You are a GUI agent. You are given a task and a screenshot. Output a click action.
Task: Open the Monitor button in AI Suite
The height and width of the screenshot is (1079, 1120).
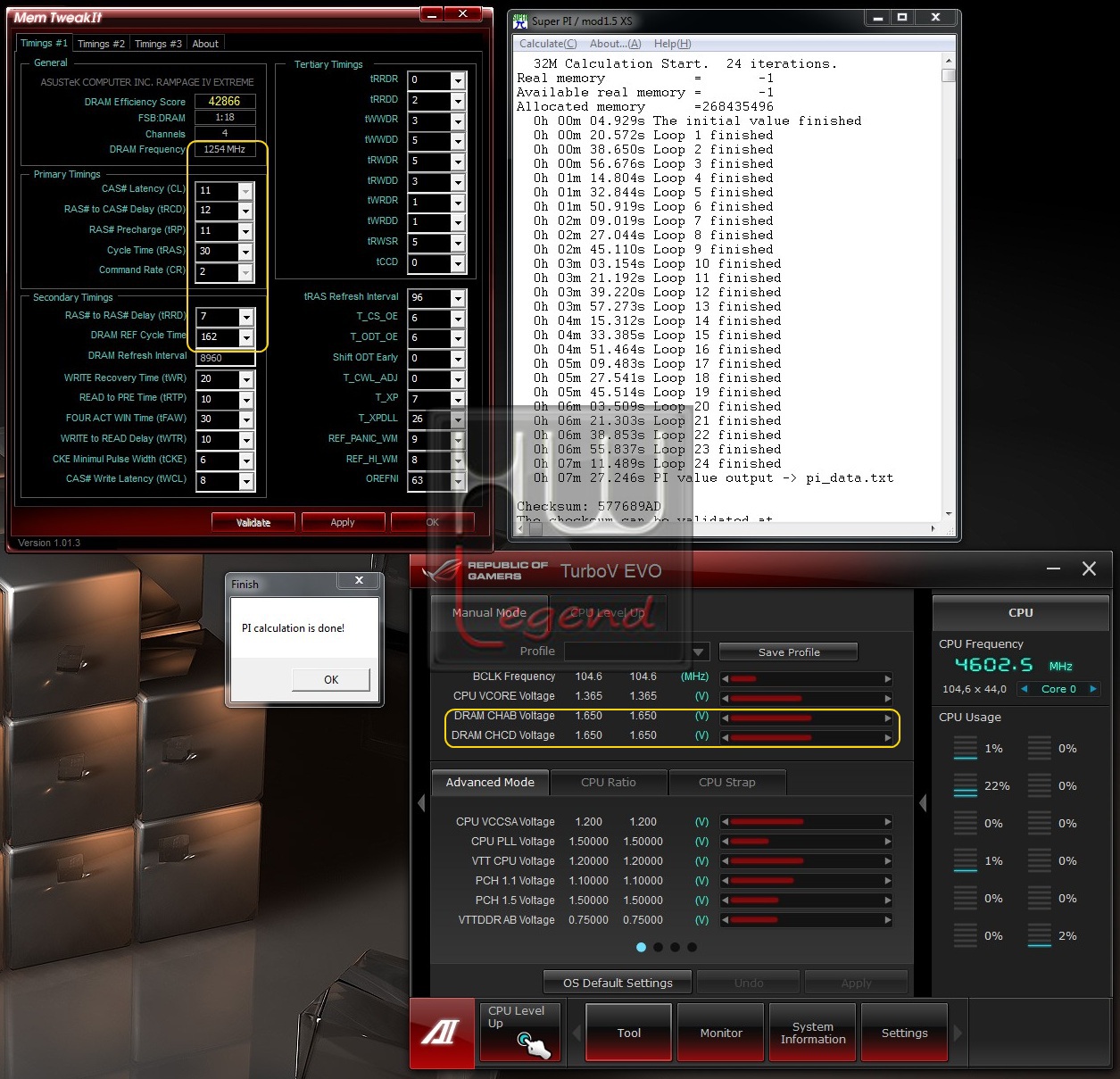[721, 1033]
